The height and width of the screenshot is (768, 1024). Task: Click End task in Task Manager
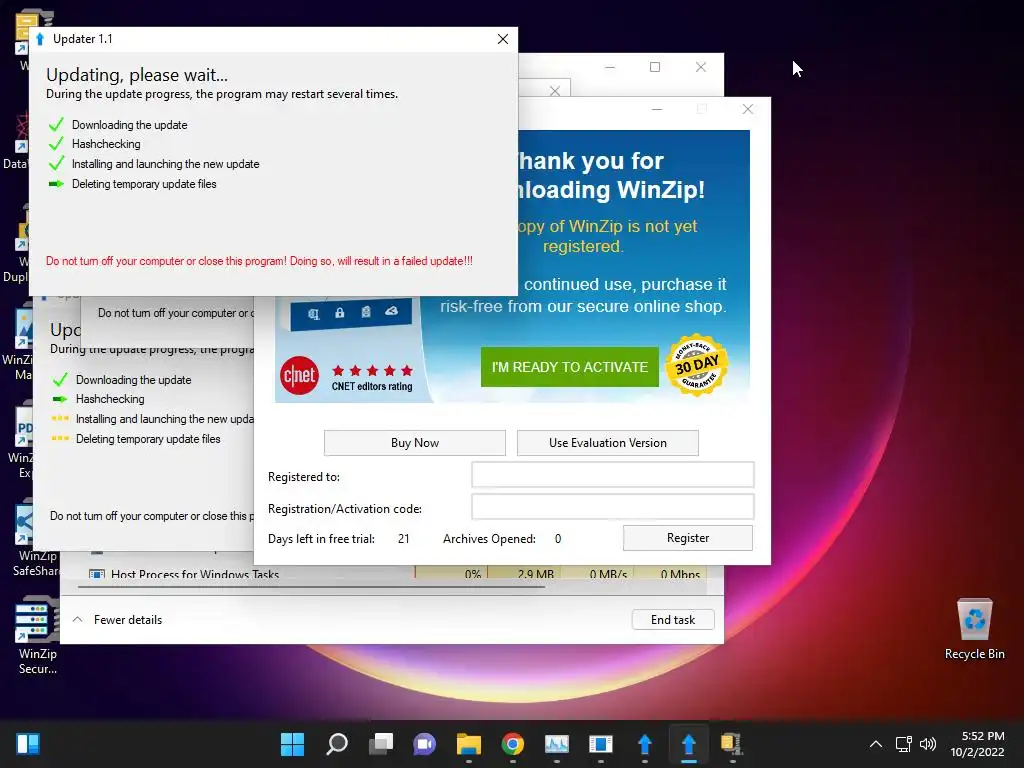pos(673,620)
